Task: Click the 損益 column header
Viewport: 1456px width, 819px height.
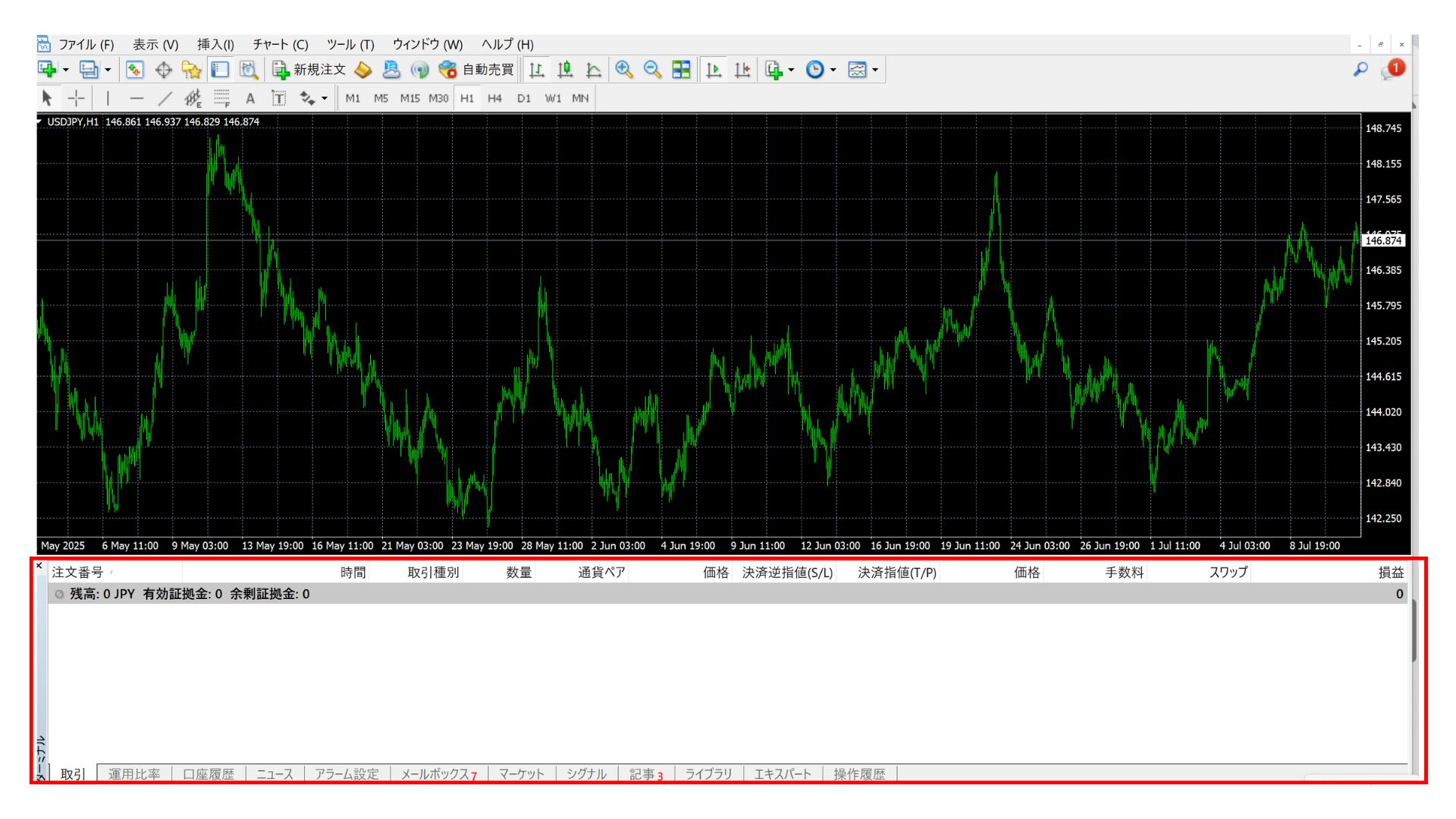Action: click(1390, 573)
